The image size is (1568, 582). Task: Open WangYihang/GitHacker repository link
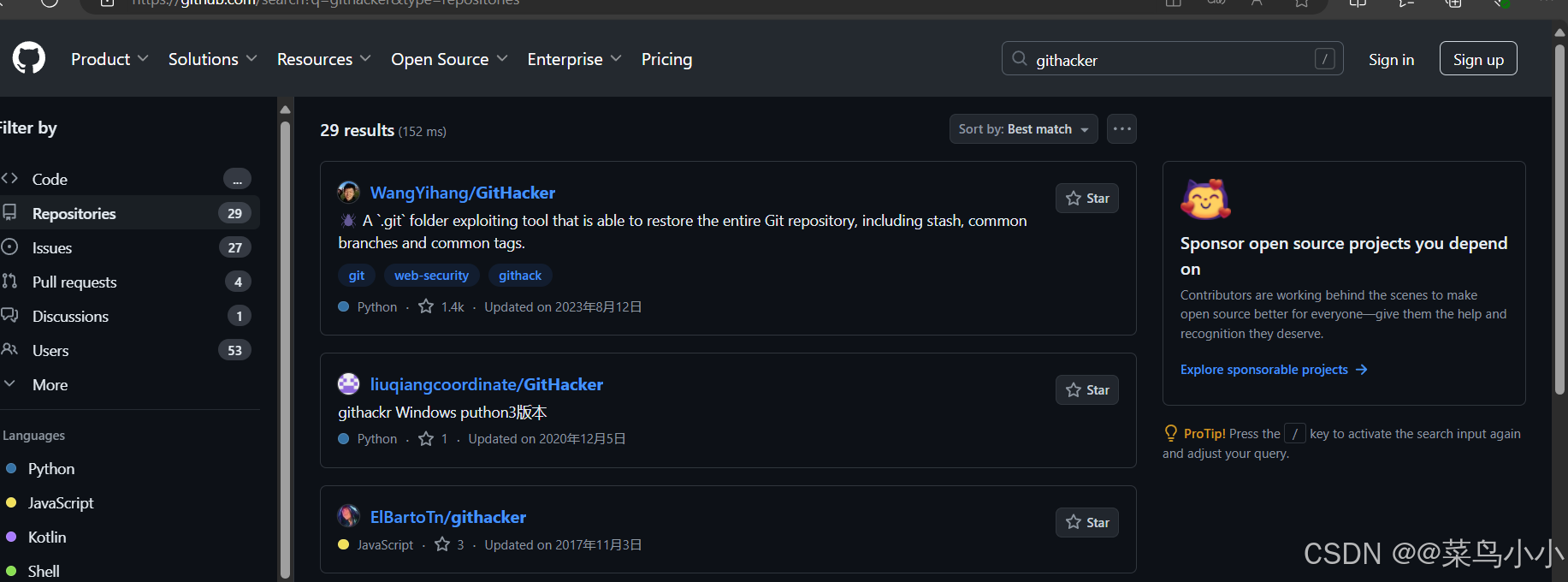[462, 193]
